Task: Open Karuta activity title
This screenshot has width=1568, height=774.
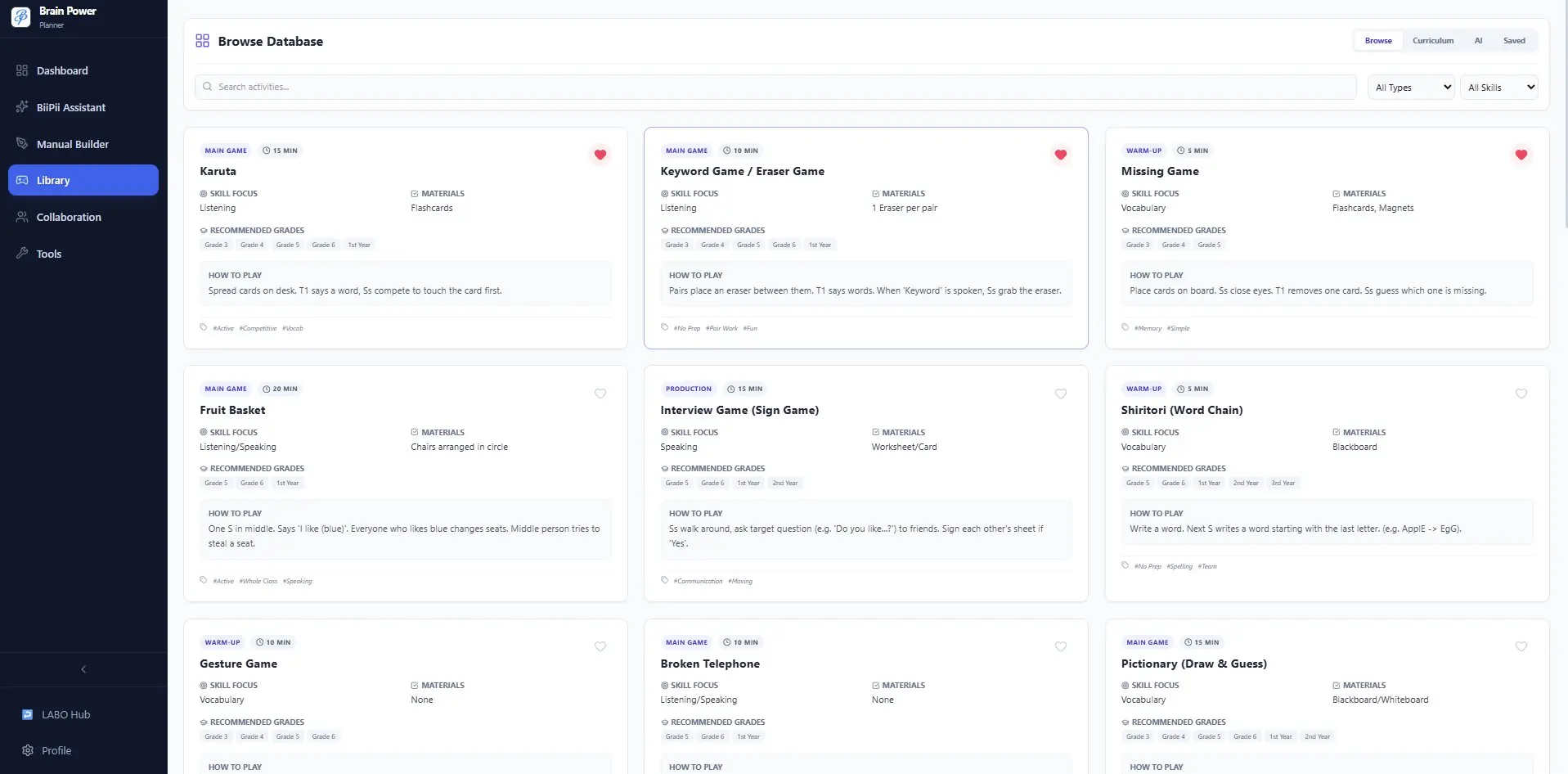Action: (x=218, y=171)
